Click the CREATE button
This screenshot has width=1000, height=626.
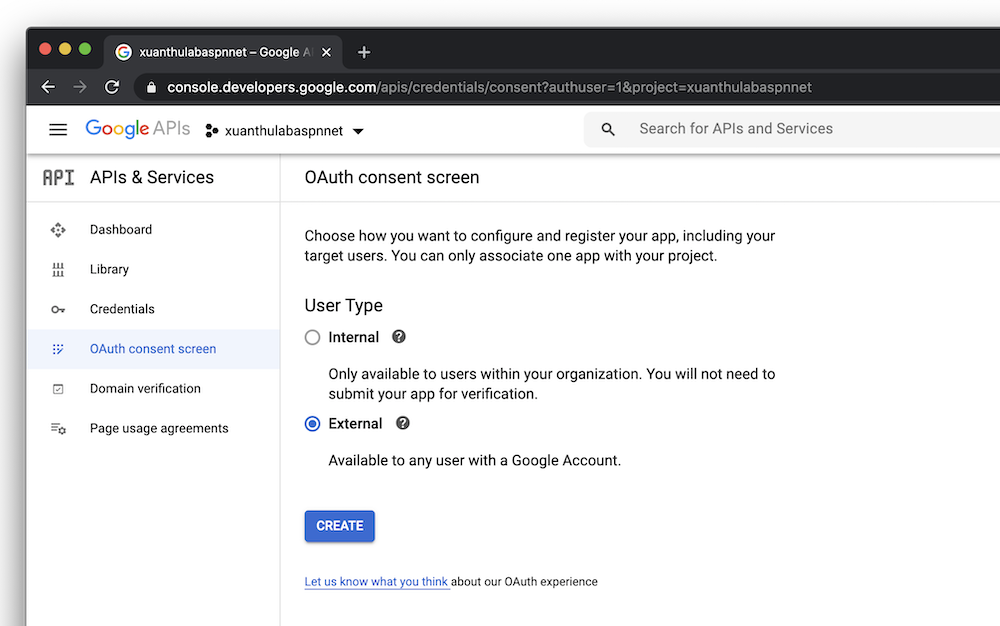[340, 527]
